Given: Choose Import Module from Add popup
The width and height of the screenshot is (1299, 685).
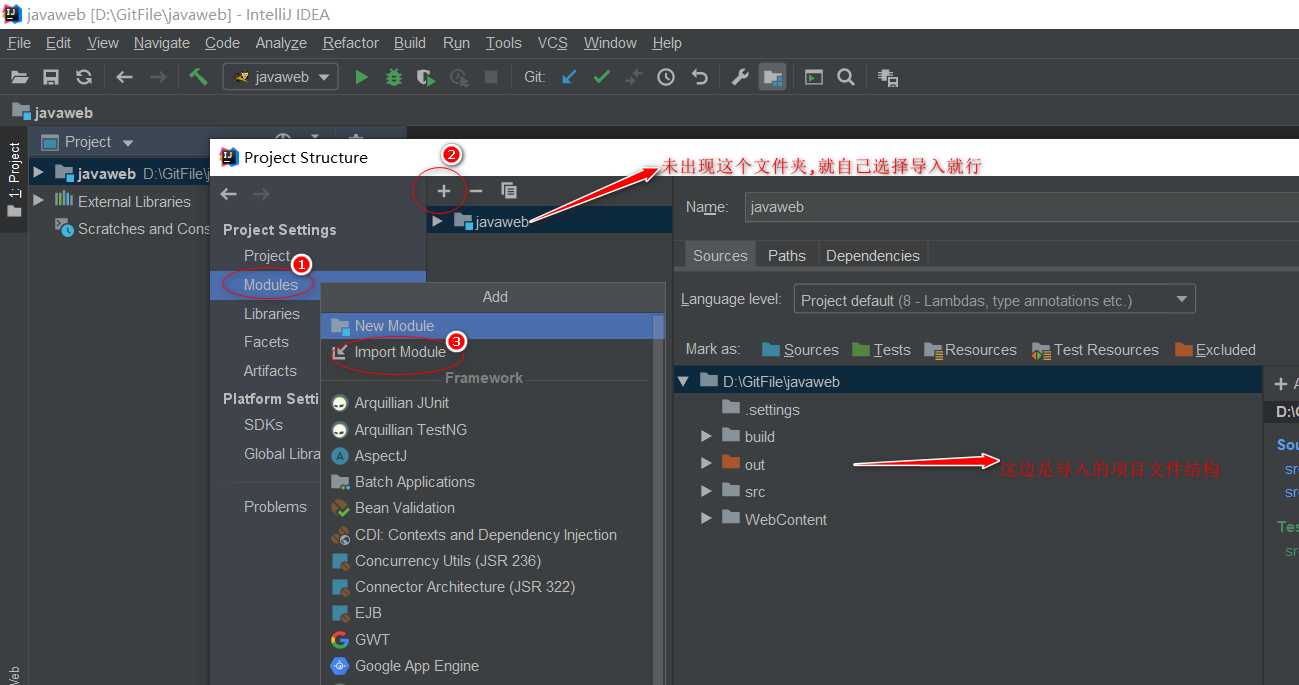Looking at the screenshot, I should 487,352.
